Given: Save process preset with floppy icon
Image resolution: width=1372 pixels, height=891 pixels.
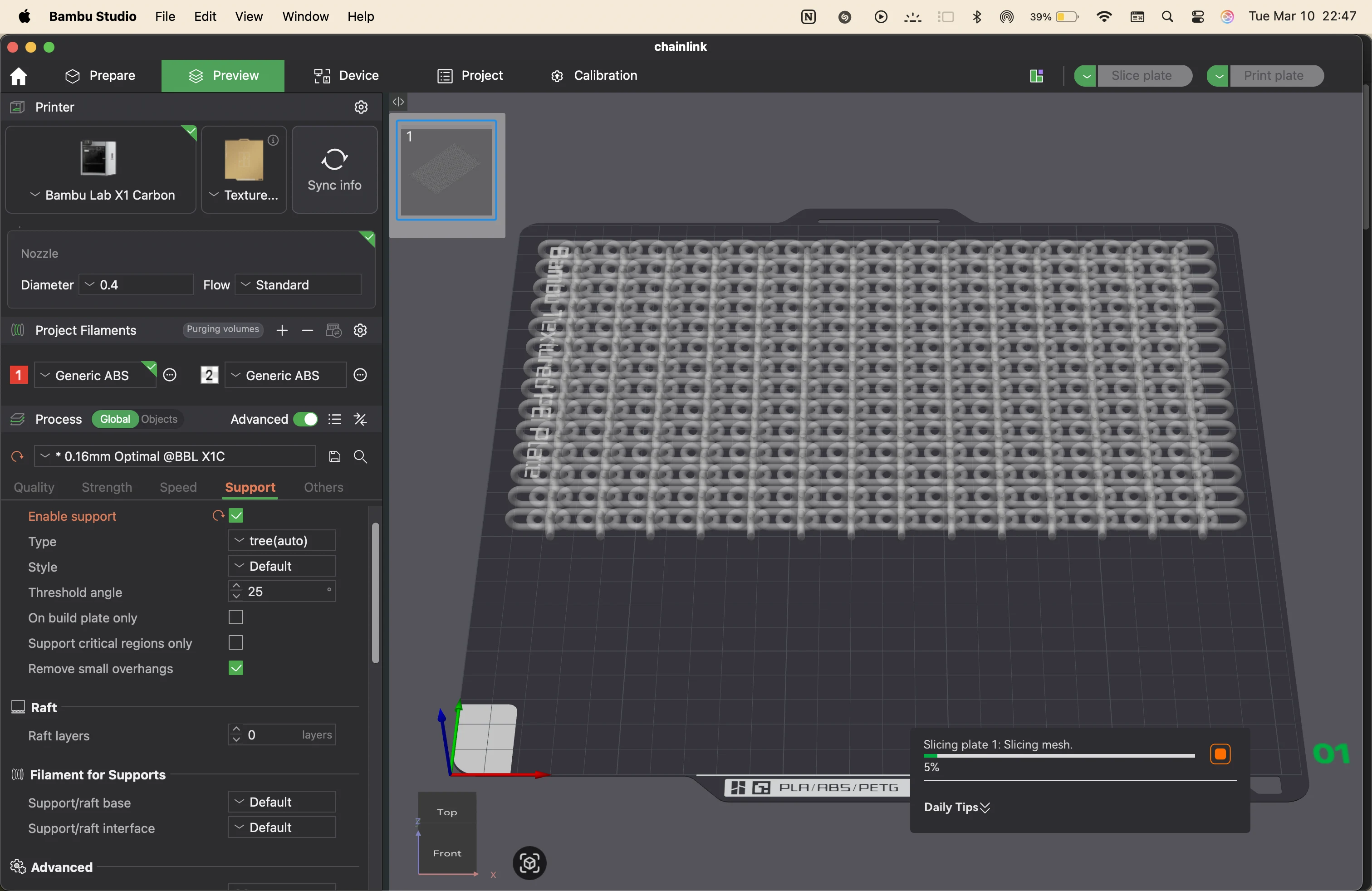Looking at the screenshot, I should [334, 456].
